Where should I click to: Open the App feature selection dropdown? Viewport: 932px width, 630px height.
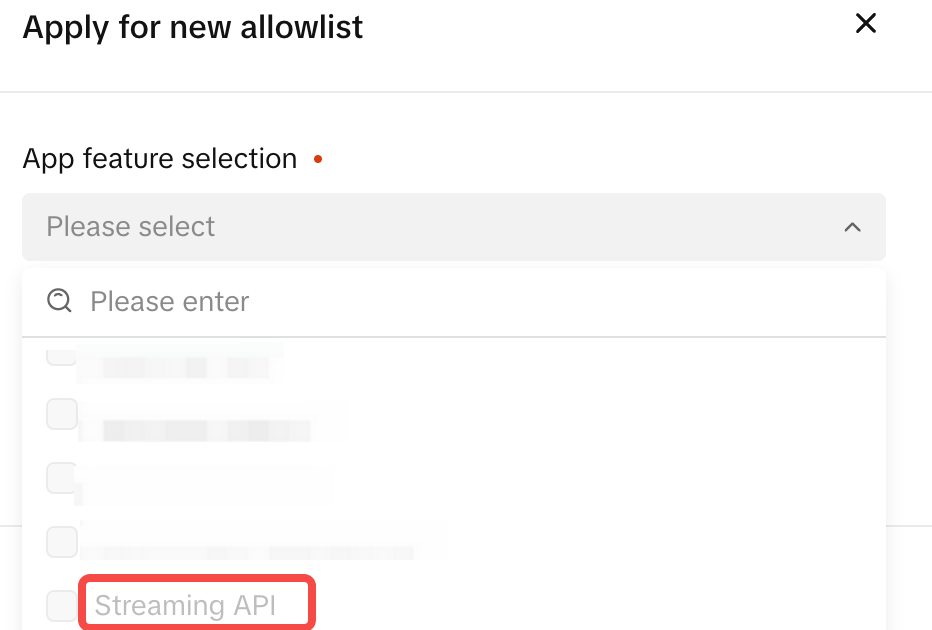[454, 227]
